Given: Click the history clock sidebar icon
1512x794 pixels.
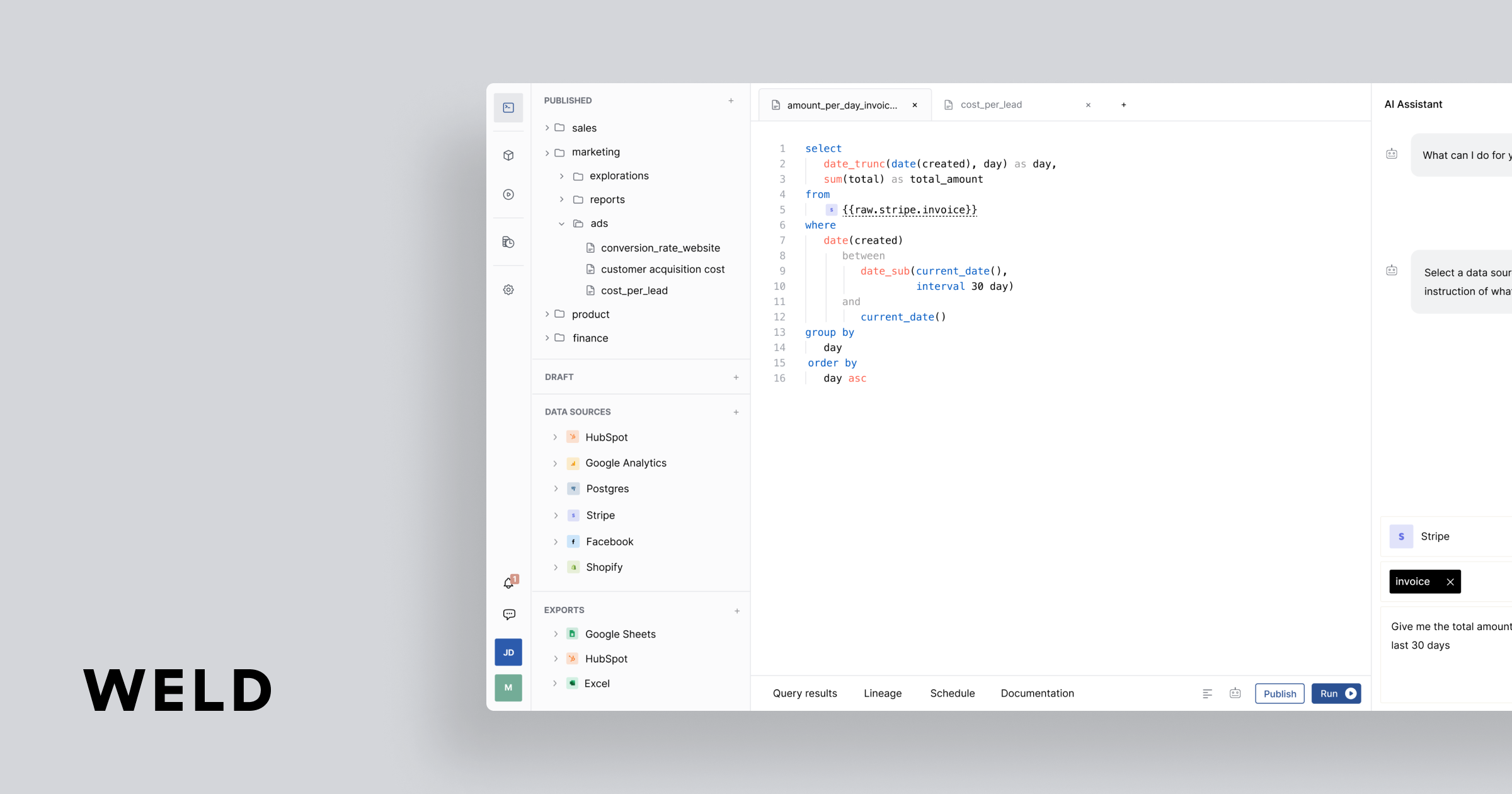Looking at the screenshot, I should click(508, 242).
